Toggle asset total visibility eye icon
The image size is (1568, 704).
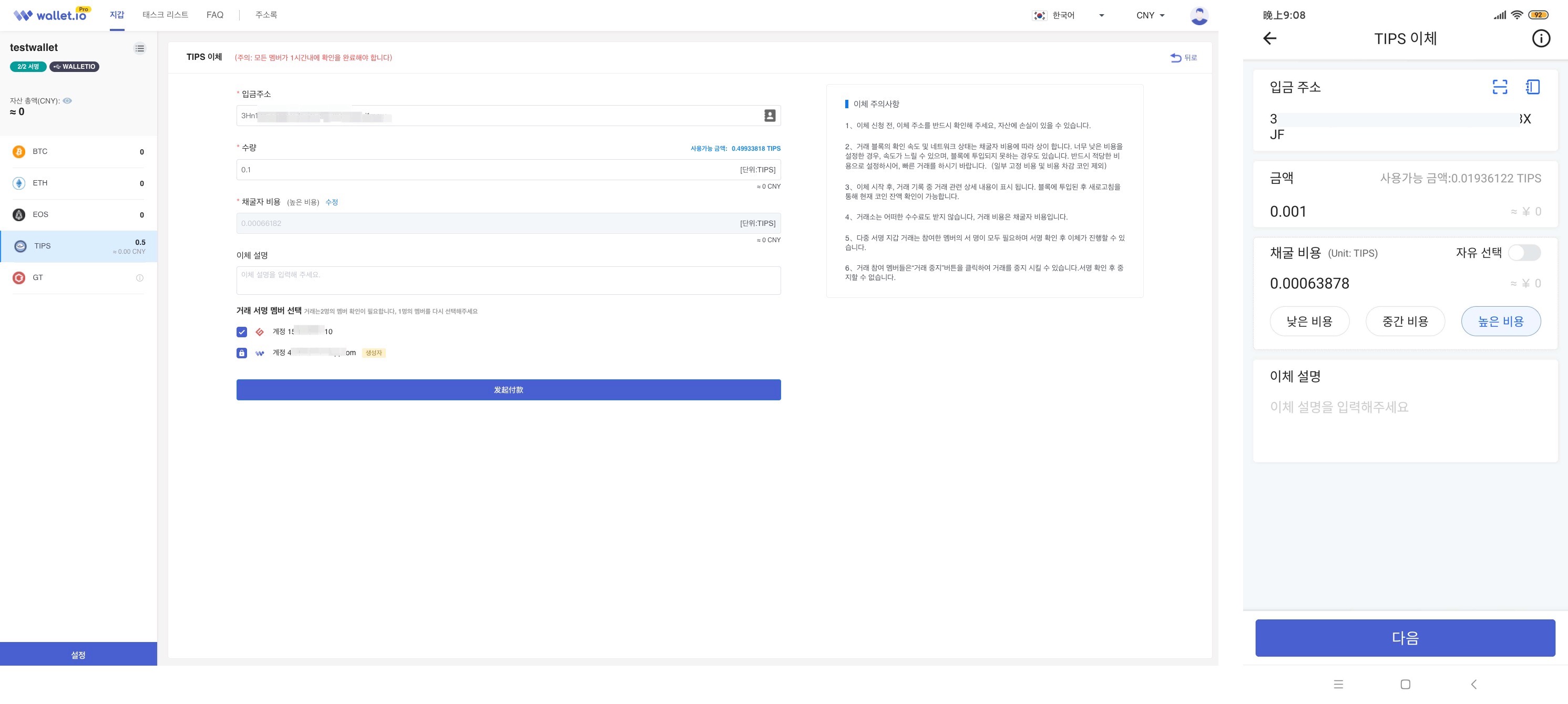click(68, 101)
